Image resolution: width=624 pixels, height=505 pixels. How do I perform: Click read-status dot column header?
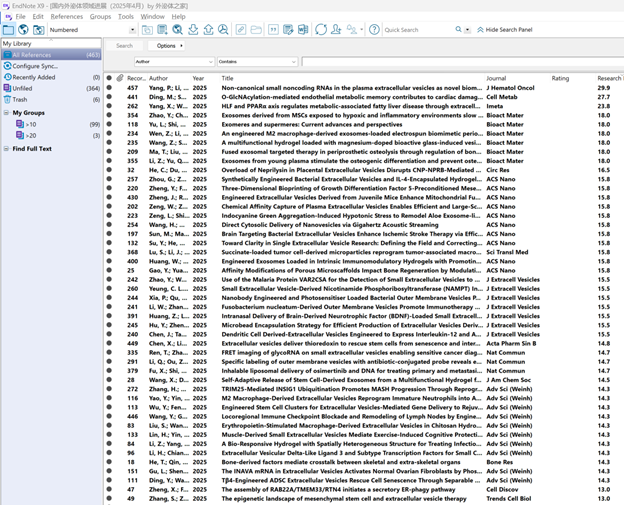tap(109, 78)
